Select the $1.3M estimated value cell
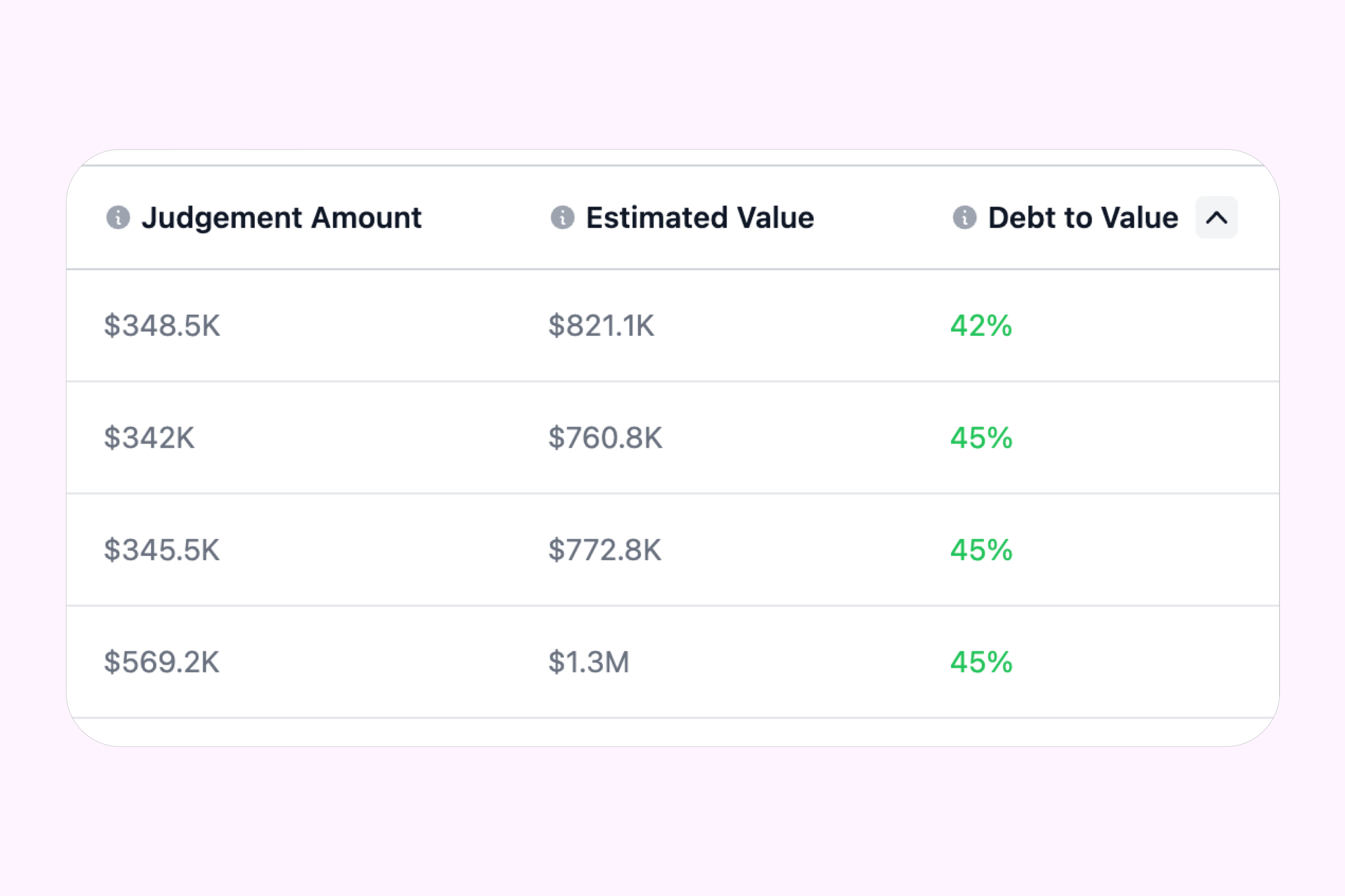 (x=588, y=662)
